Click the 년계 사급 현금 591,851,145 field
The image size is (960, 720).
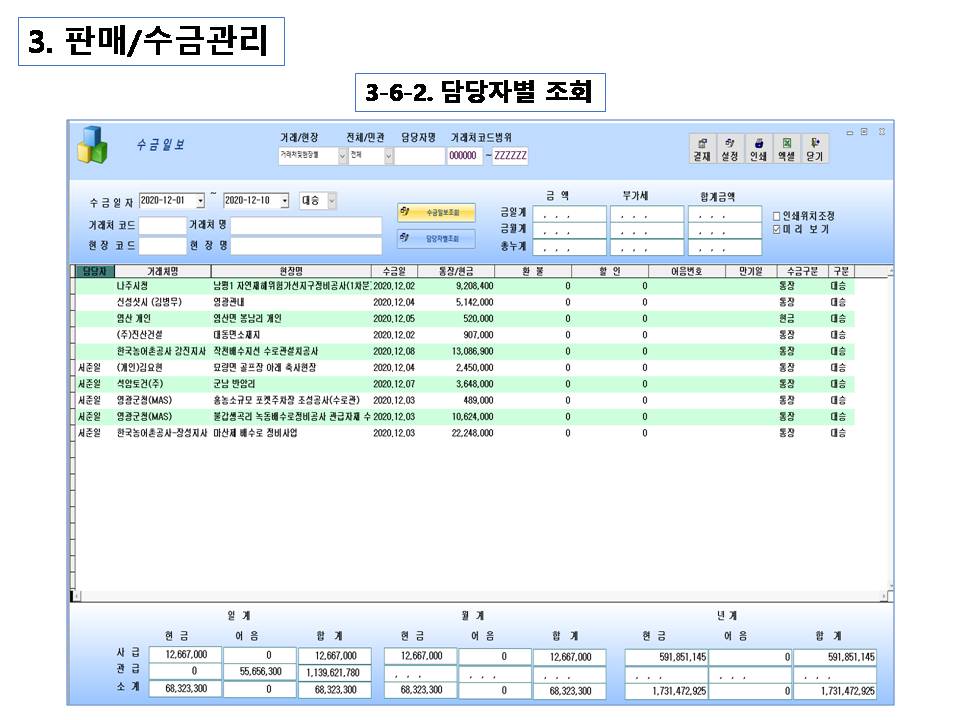pos(666,657)
